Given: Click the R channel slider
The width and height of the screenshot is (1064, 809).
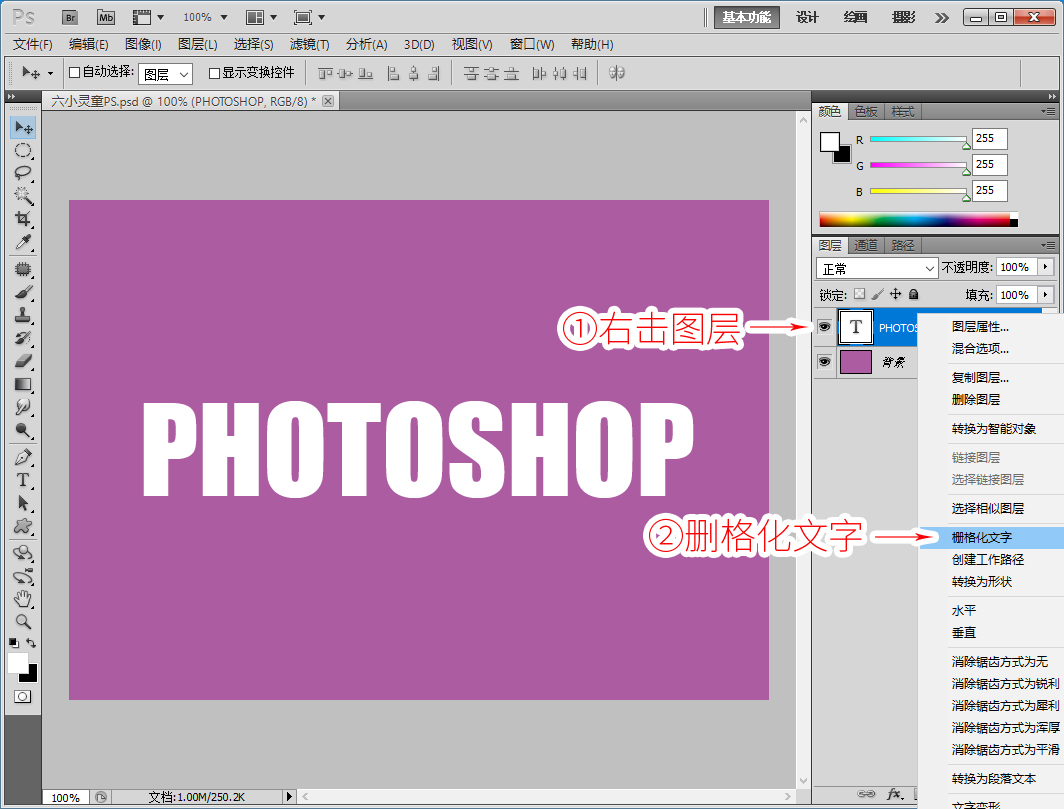Looking at the screenshot, I should click(x=919, y=139).
